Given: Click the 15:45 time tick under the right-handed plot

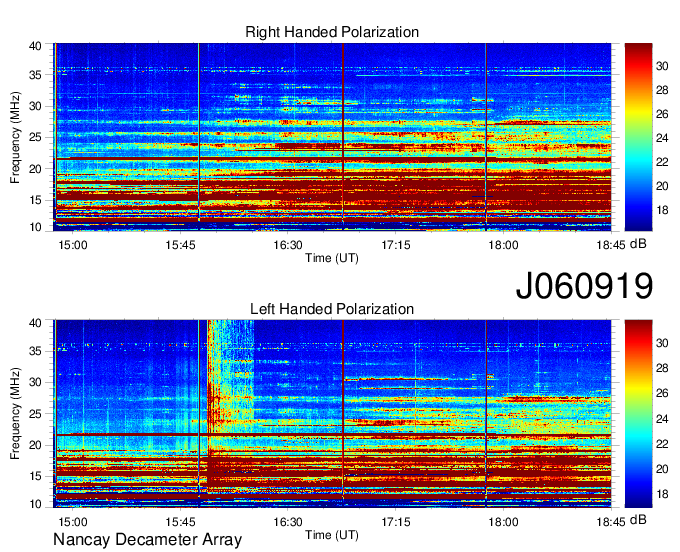Looking at the screenshot, I should 180,245.
